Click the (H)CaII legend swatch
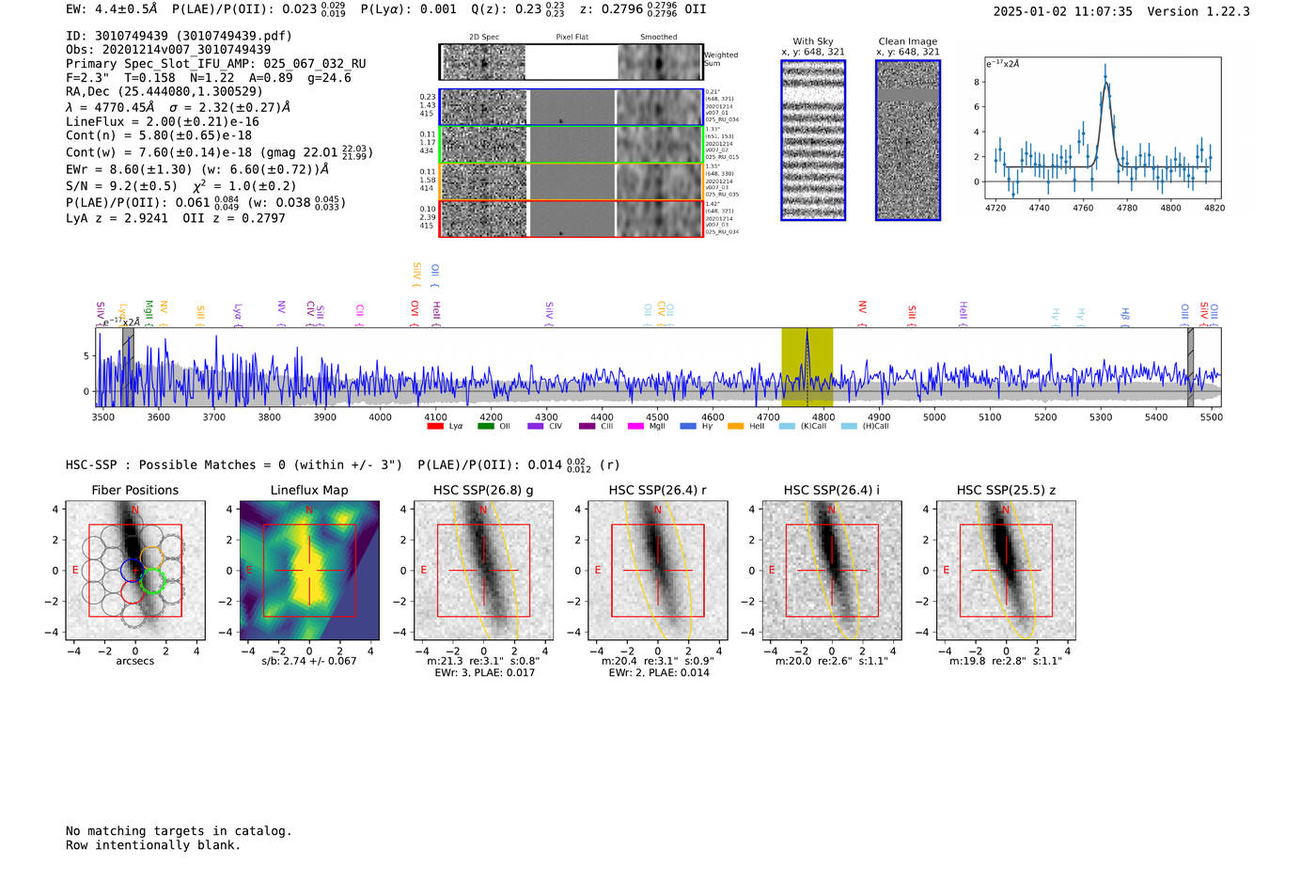Viewport: 1316px width, 896px height. [x=849, y=426]
